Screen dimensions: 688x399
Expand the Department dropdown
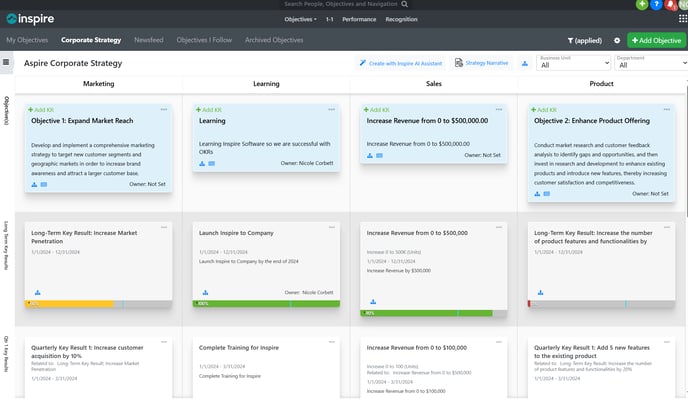[x=651, y=63]
